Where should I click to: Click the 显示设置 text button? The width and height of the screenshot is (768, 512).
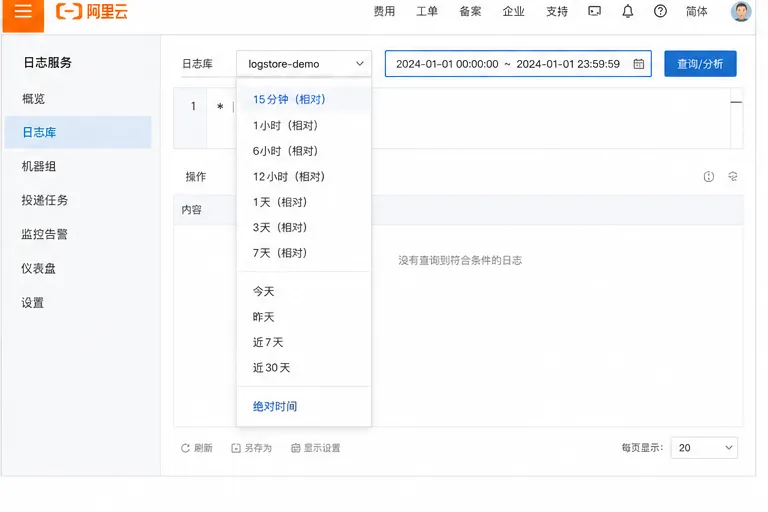322,448
